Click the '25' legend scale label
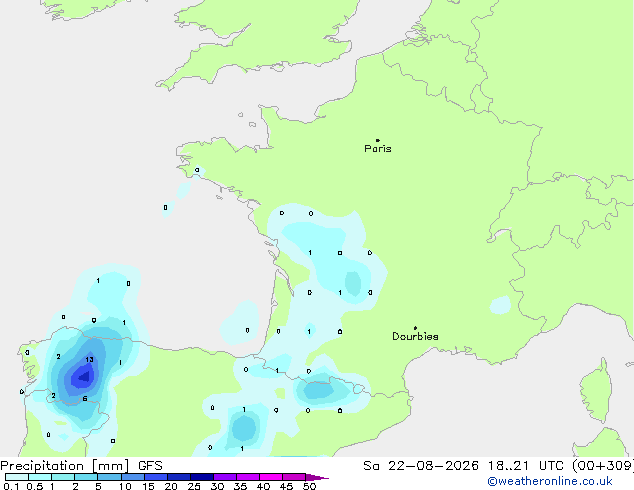This screenshot has width=634, height=490. (194, 486)
